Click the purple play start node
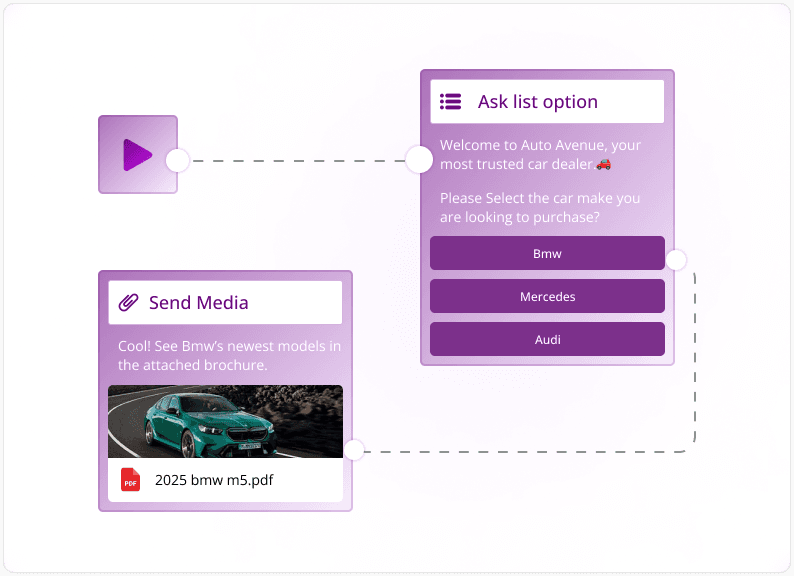The image size is (794, 576). pyautogui.click(x=138, y=155)
